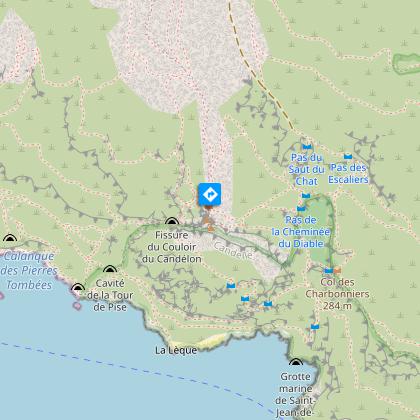Click the Candelle map label
This screenshot has height=420, width=420.
[233, 251]
